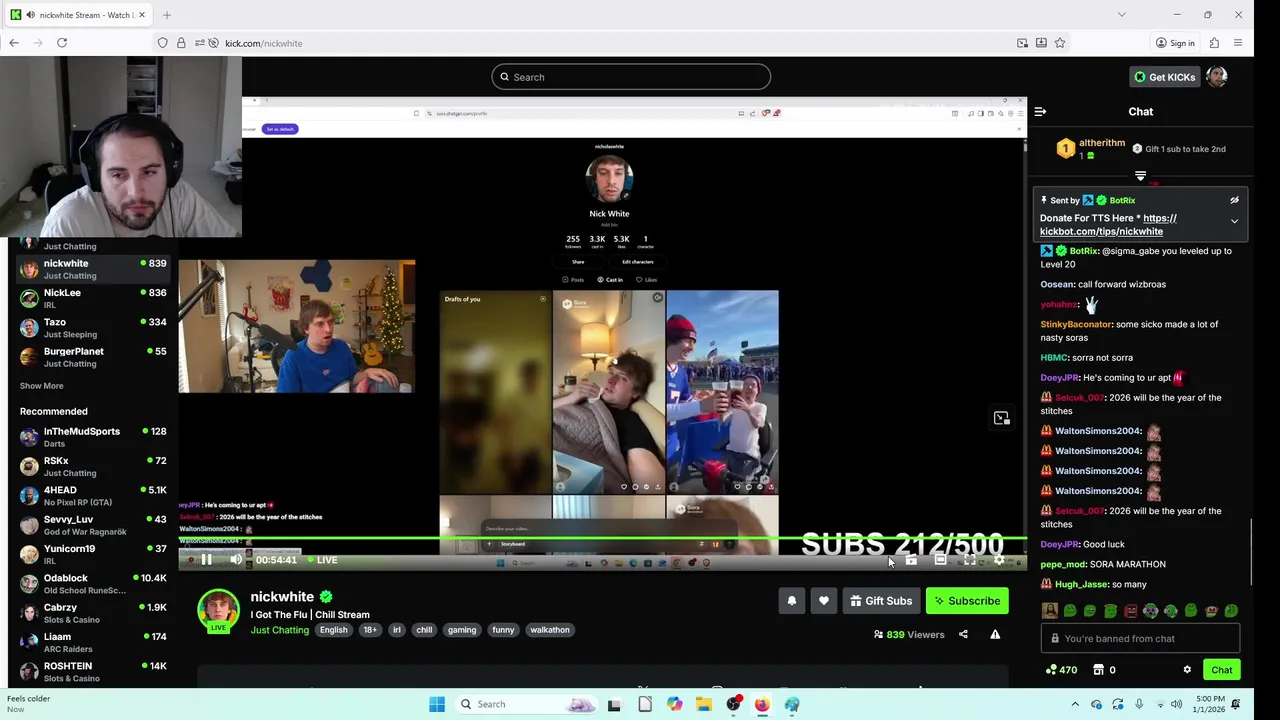Open BurgerPlanet channel in sidebar
Screen dimensions: 1280x720
(x=93, y=357)
